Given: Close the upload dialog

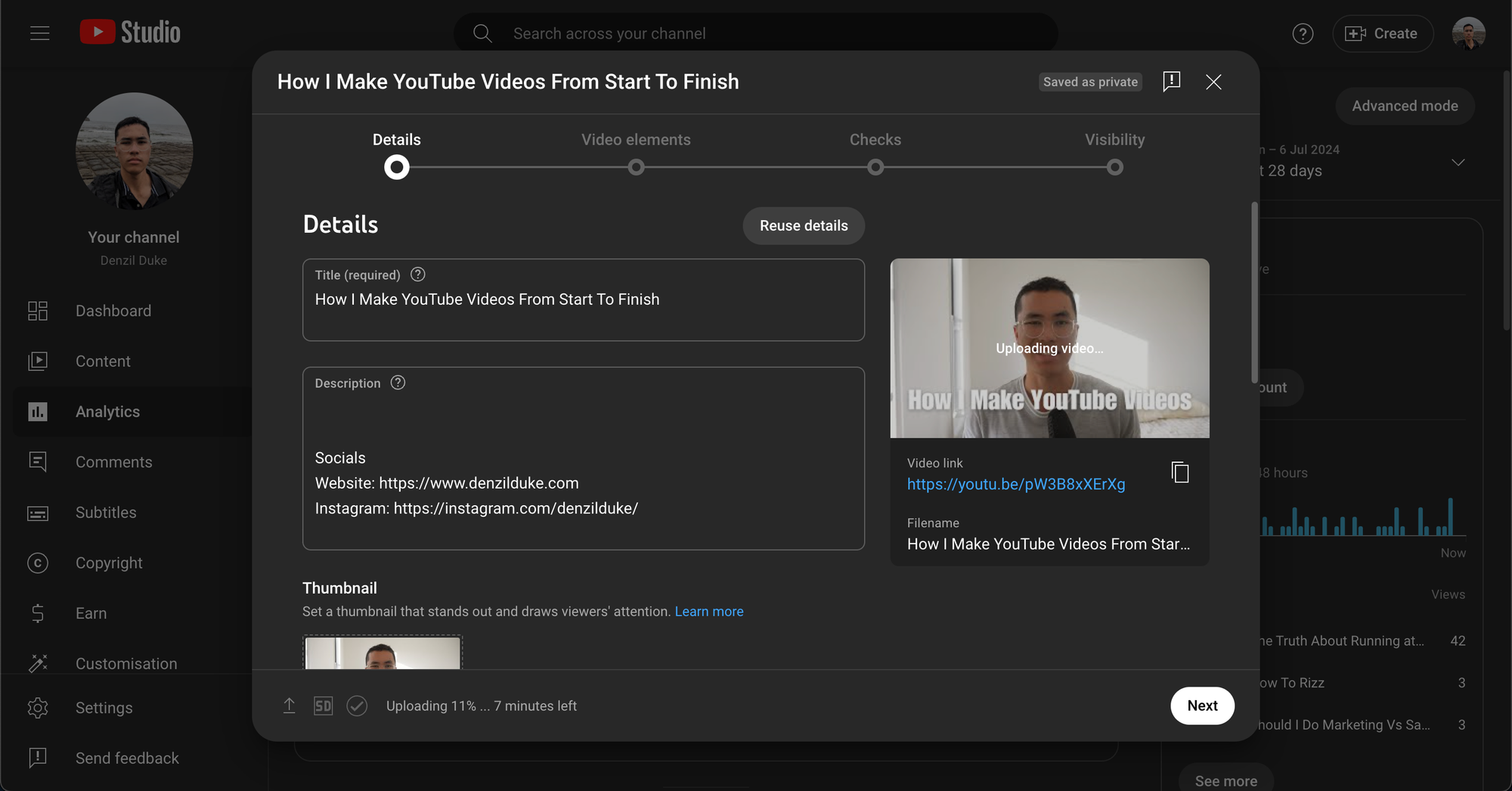Looking at the screenshot, I should [1213, 82].
